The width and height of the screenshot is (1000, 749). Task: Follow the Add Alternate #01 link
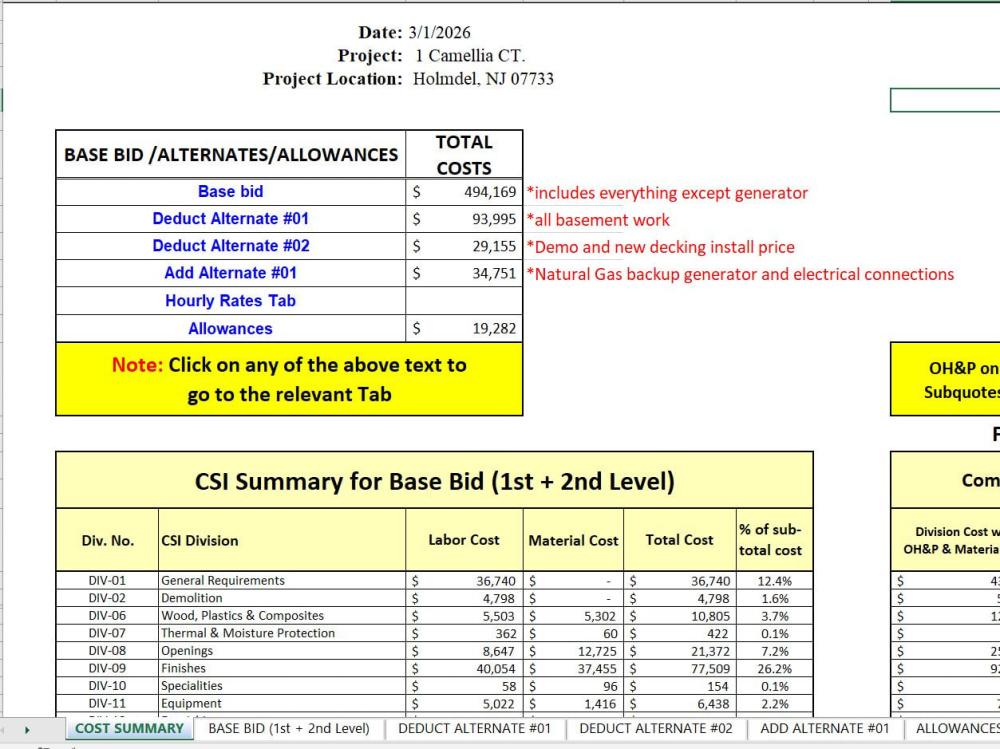click(230, 273)
